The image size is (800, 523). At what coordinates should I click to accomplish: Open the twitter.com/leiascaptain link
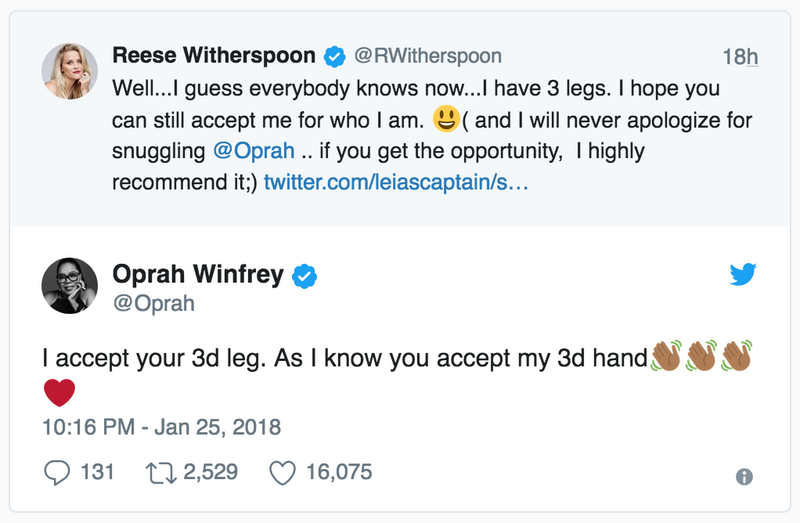(x=396, y=182)
